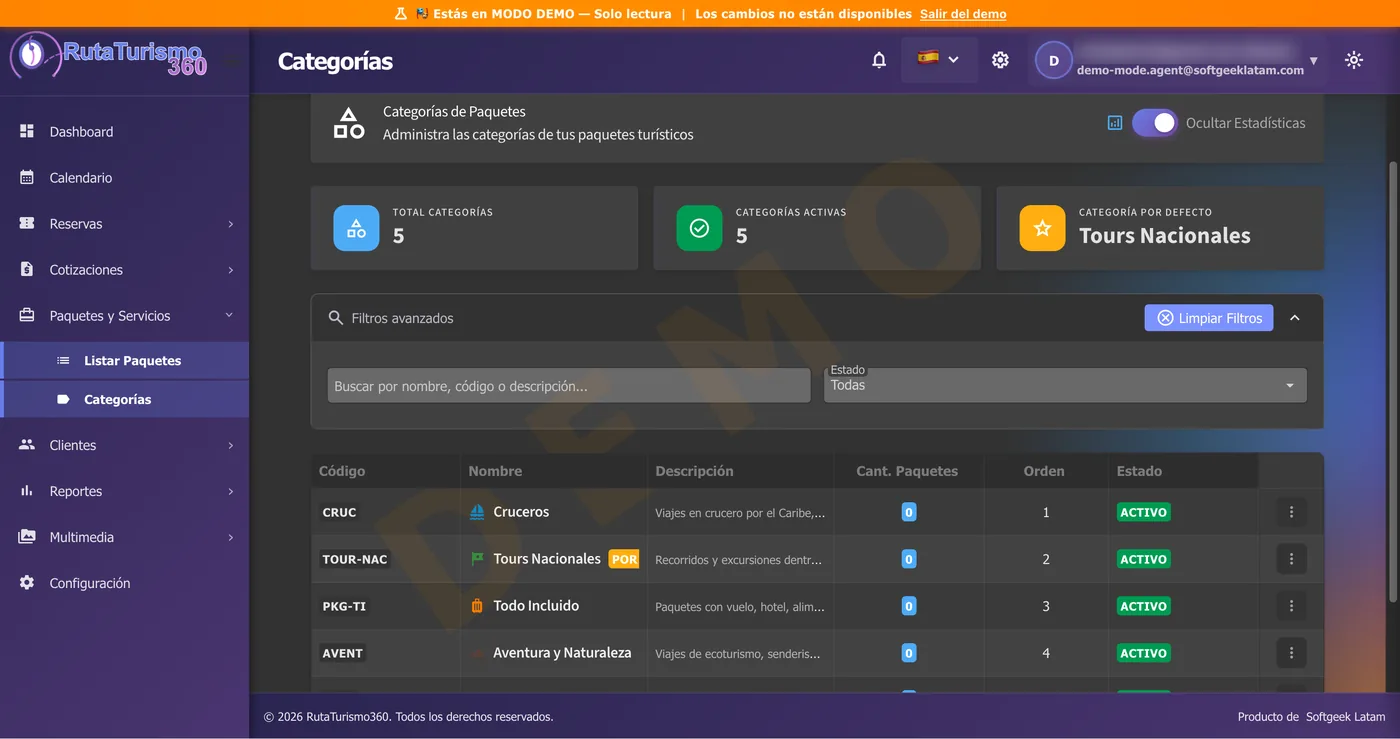Select the Categorías sidebar item
1400x739 pixels.
125,399
